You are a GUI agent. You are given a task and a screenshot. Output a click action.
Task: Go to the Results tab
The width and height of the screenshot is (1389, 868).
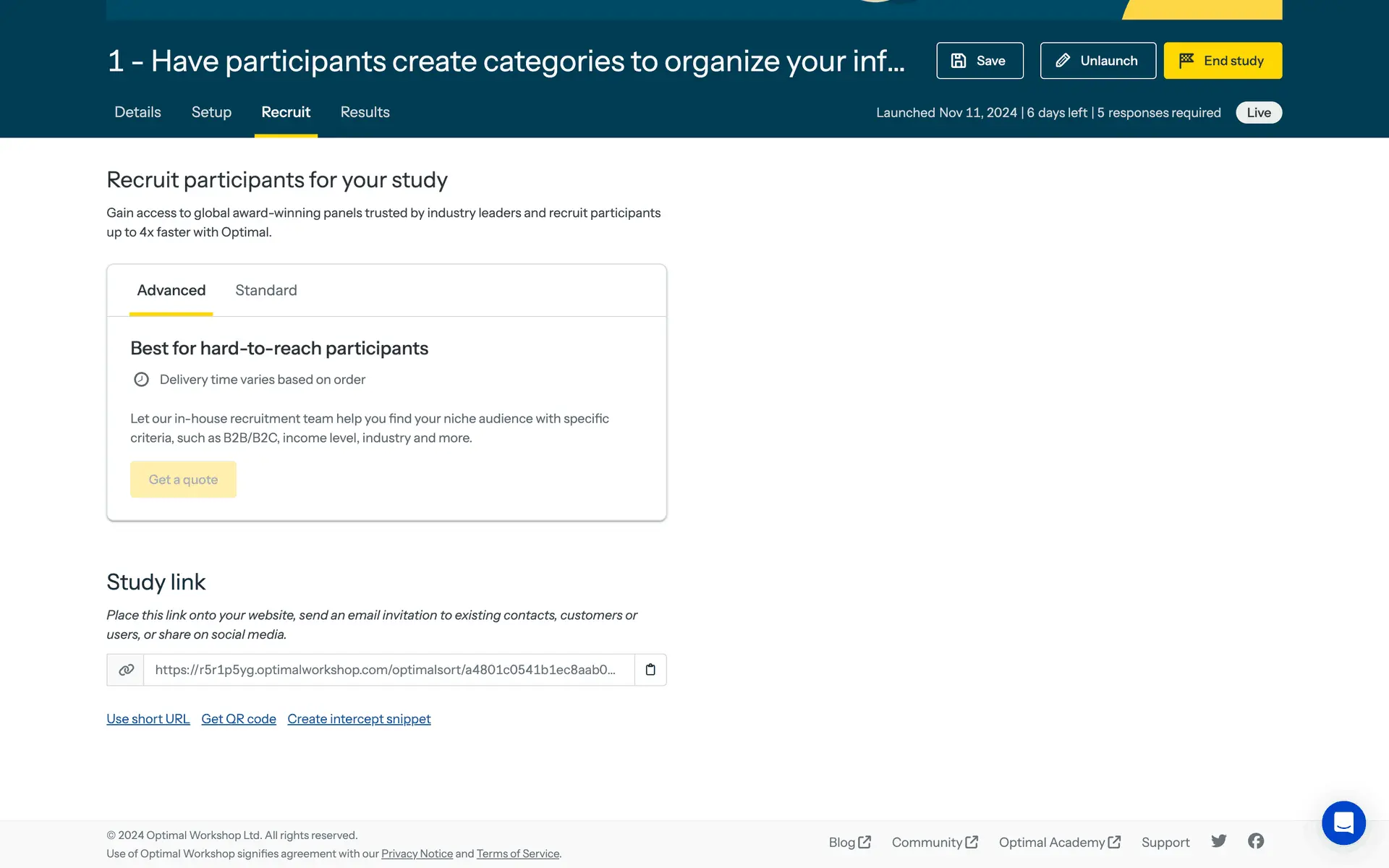(365, 112)
